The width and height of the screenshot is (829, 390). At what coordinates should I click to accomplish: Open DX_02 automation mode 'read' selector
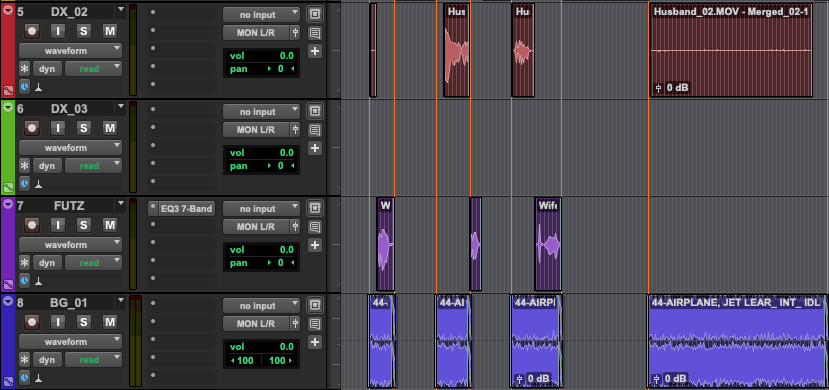(x=94, y=69)
